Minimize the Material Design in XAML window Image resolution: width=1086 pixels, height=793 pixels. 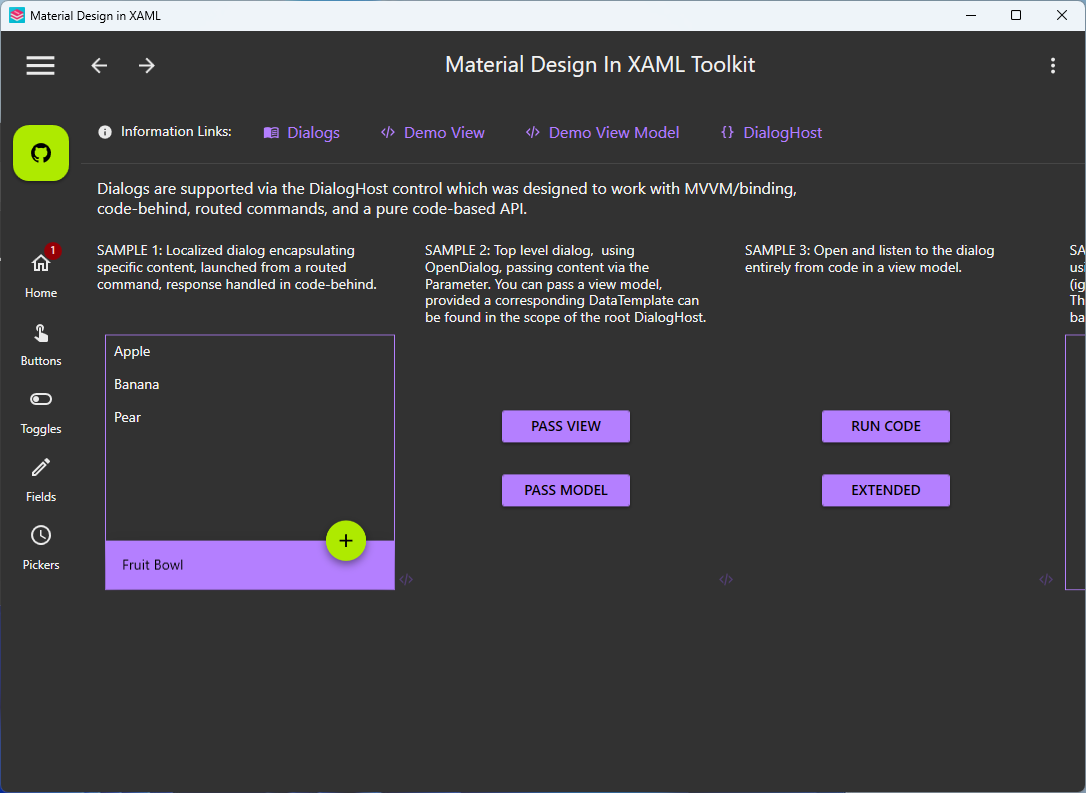971,15
